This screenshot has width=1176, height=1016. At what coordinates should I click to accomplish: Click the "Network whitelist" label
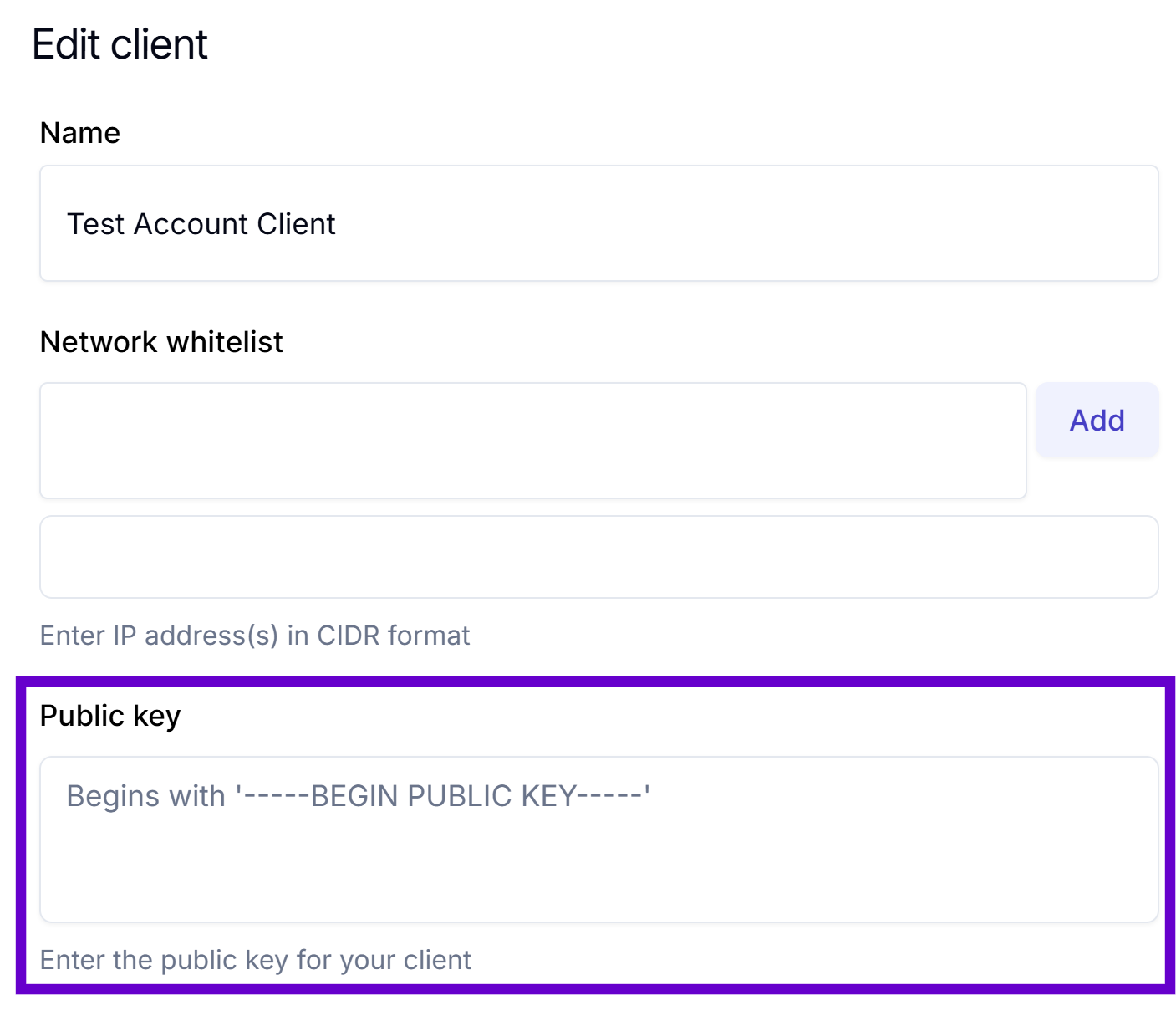161,342
